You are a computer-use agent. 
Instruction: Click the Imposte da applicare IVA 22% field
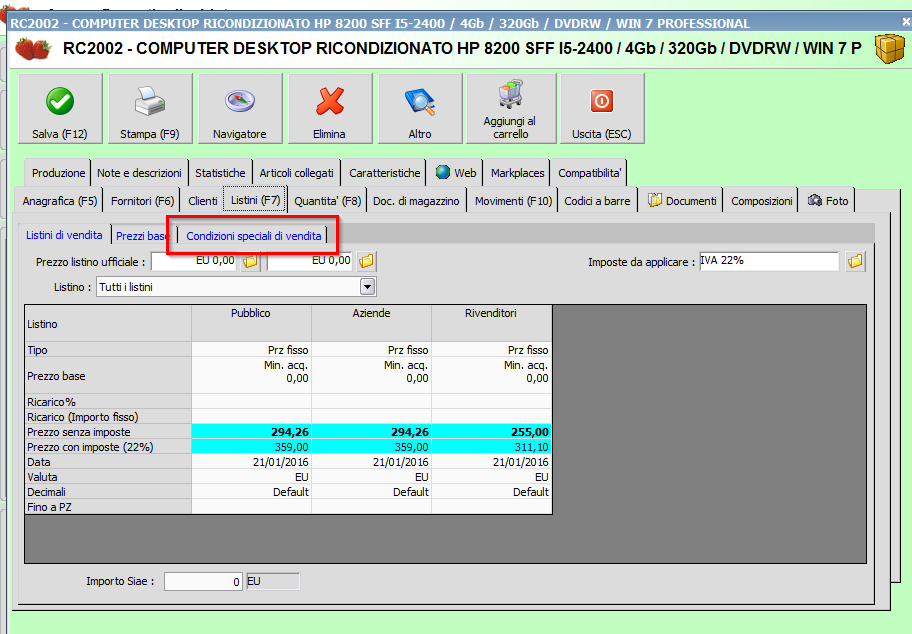[769, 261]
